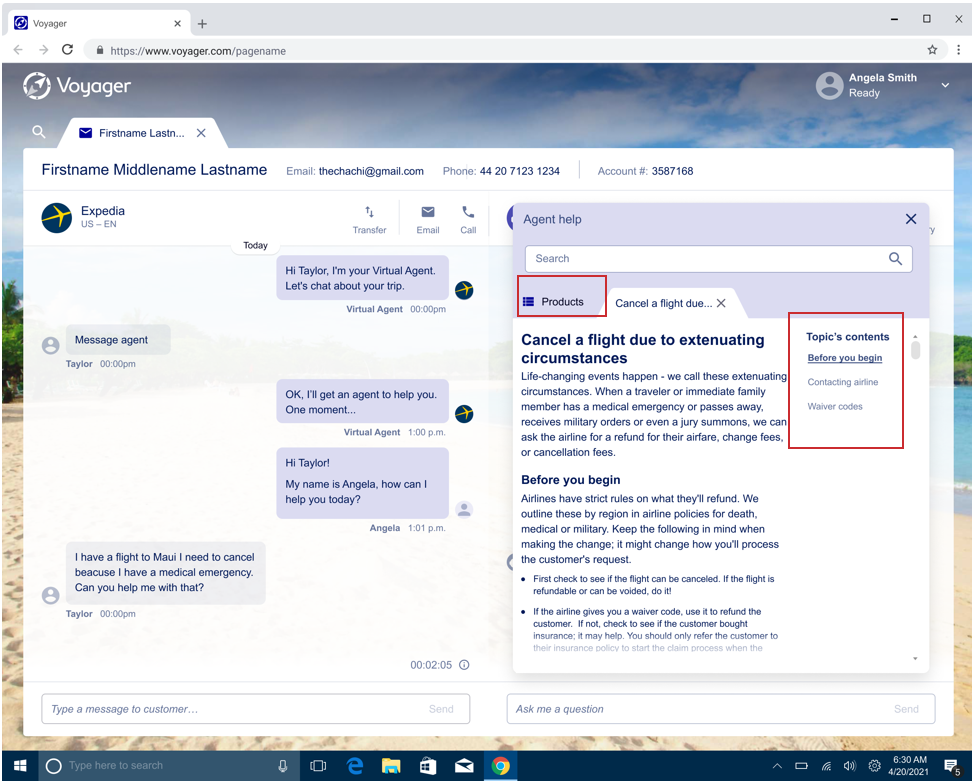Click the info icon beside the 00:02:05 timer

pyautogui.click(x=464, y=665)
